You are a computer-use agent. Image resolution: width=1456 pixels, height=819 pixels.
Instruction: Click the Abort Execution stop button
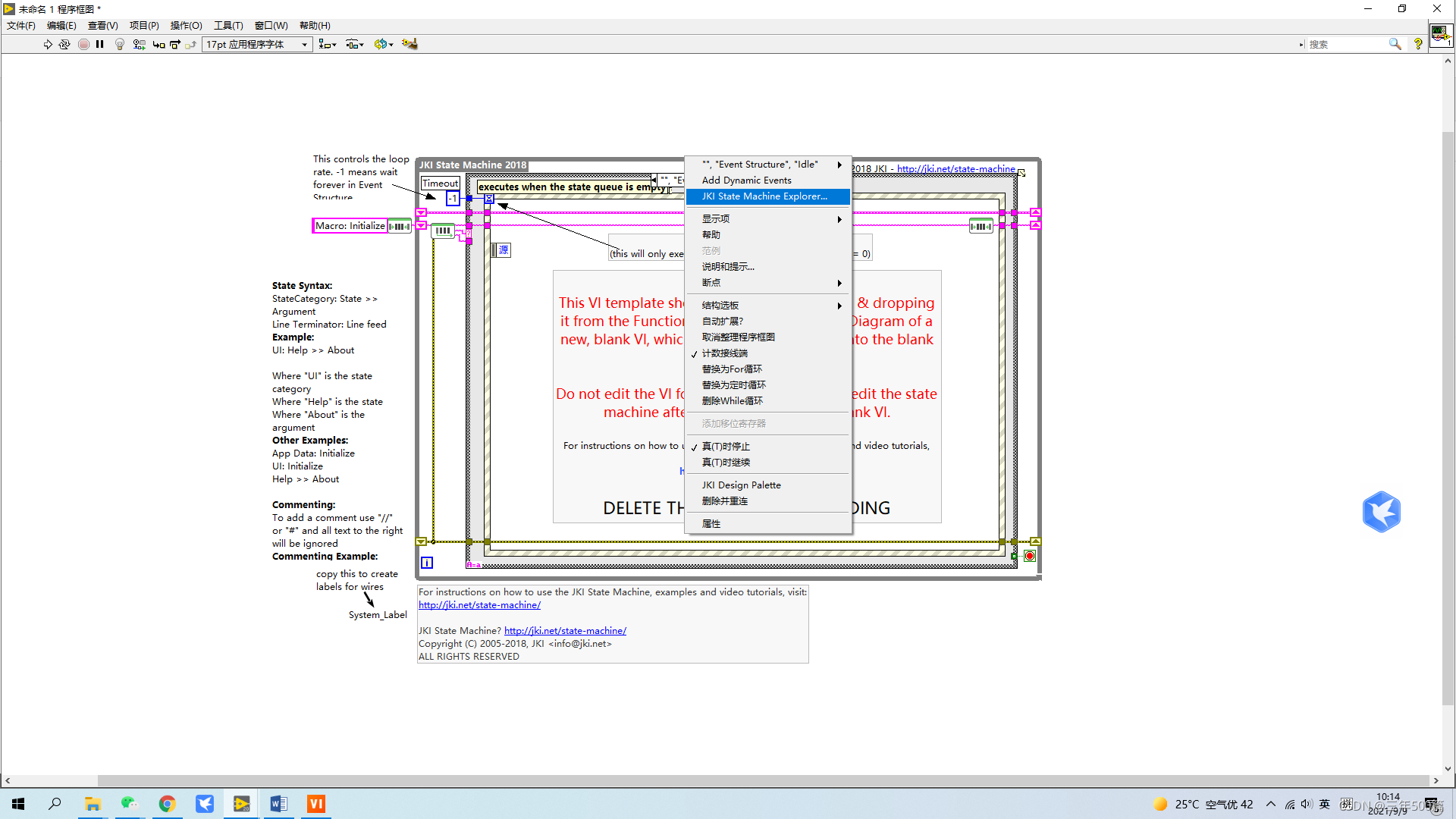(83, 44)
